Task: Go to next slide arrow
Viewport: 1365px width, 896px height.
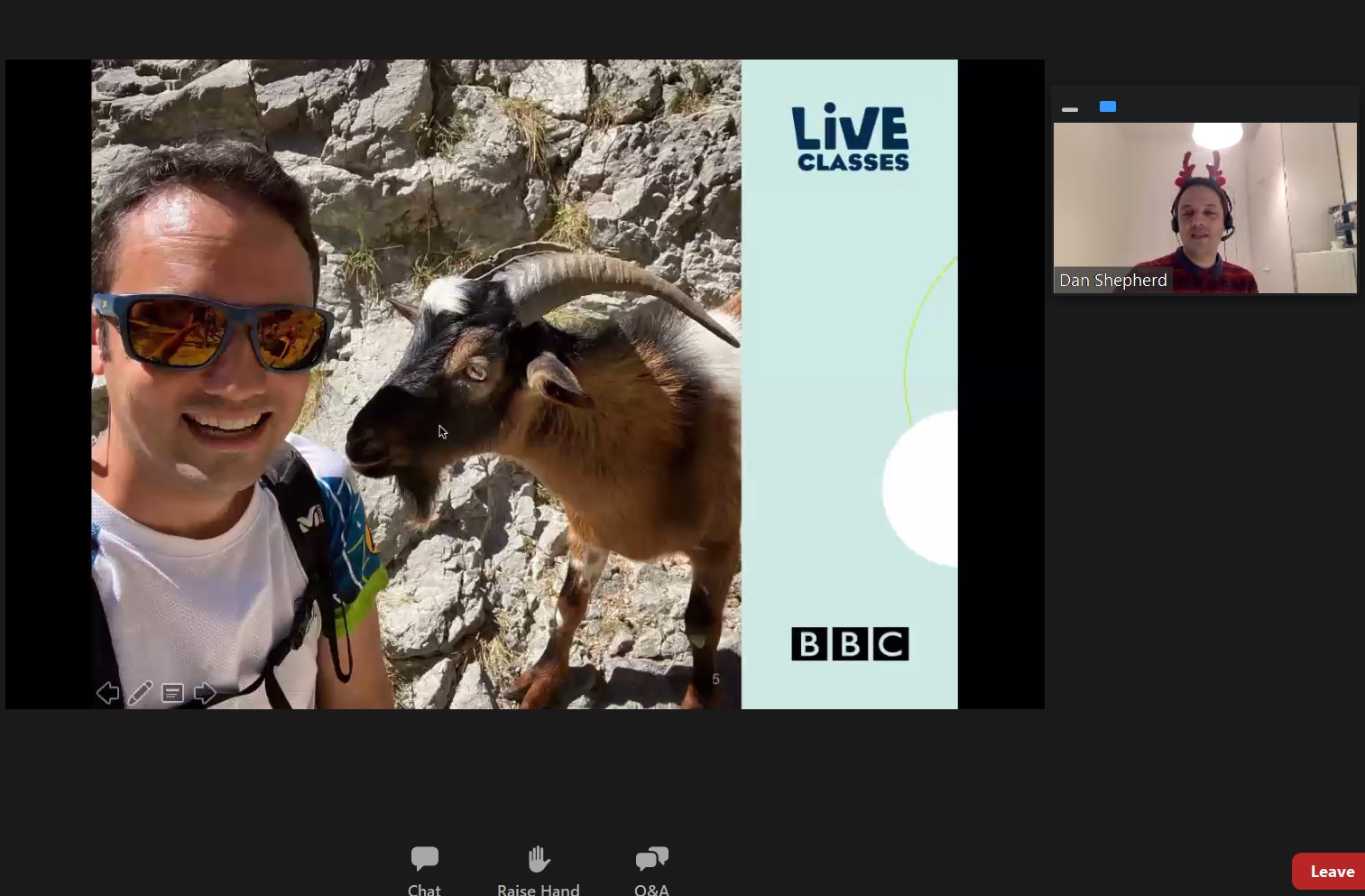Action: pos(205,693)
